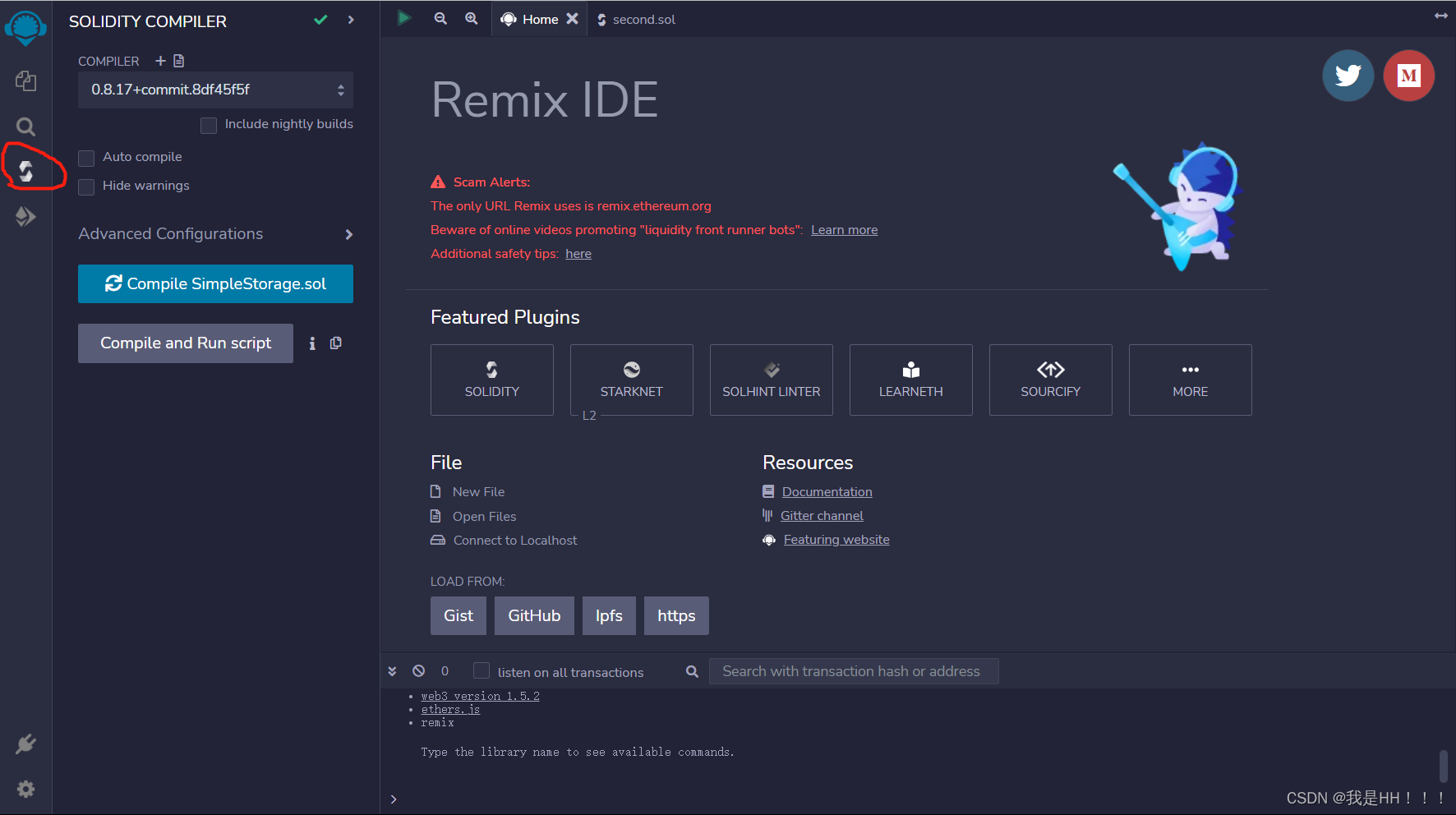
Task: Open the Gitter channel link
Action: pyautogui.click(x=822, y=515)
